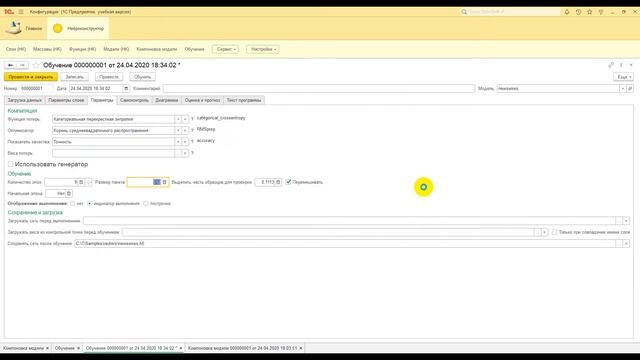640x360 pixels.
Task: Expand the Оптимизатор dropdown arrow
Action: click(178, 131)
